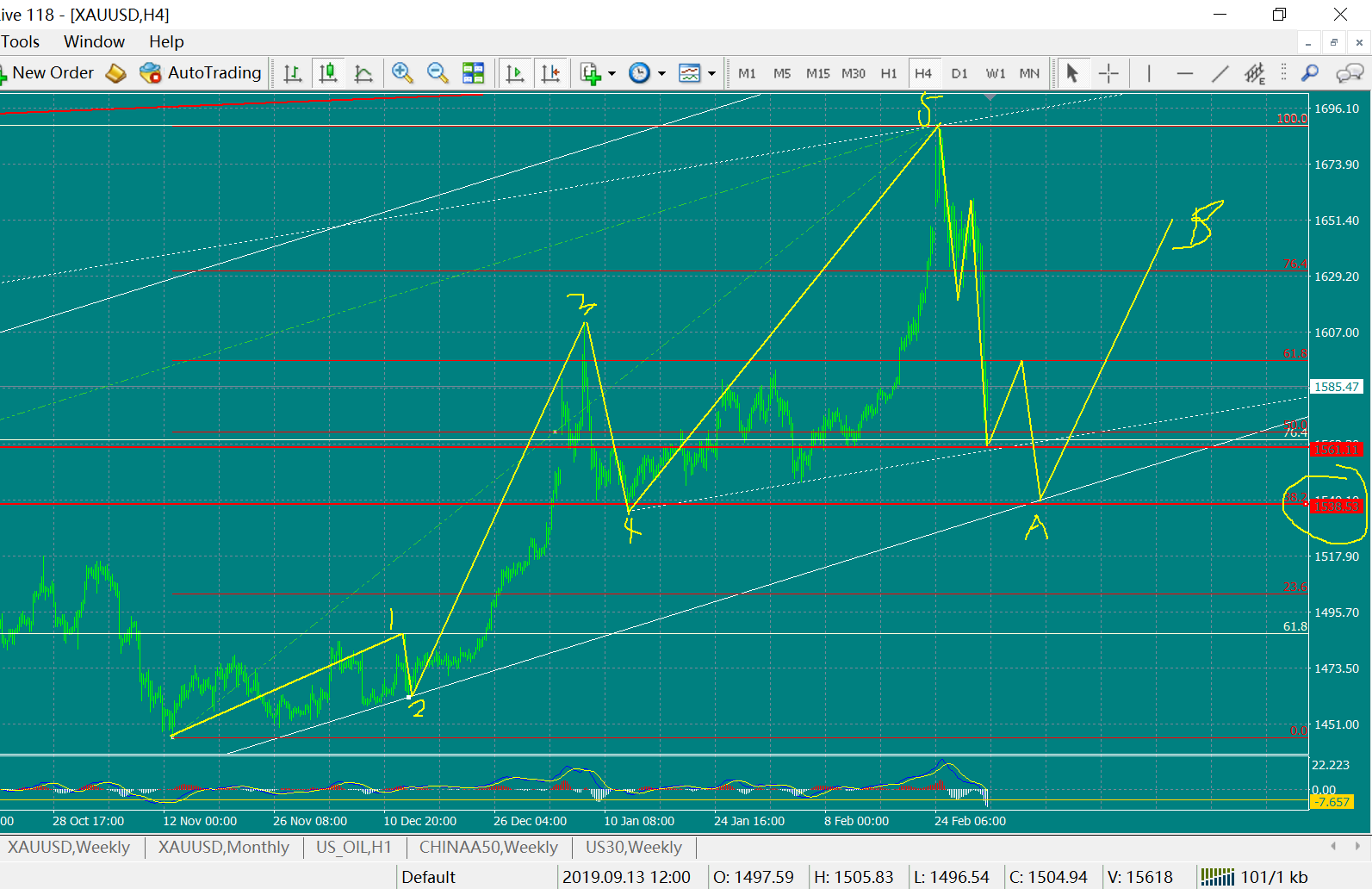Switch chart to candlesticks style
The image size is (1372, 889).
[x=328, y=73]
